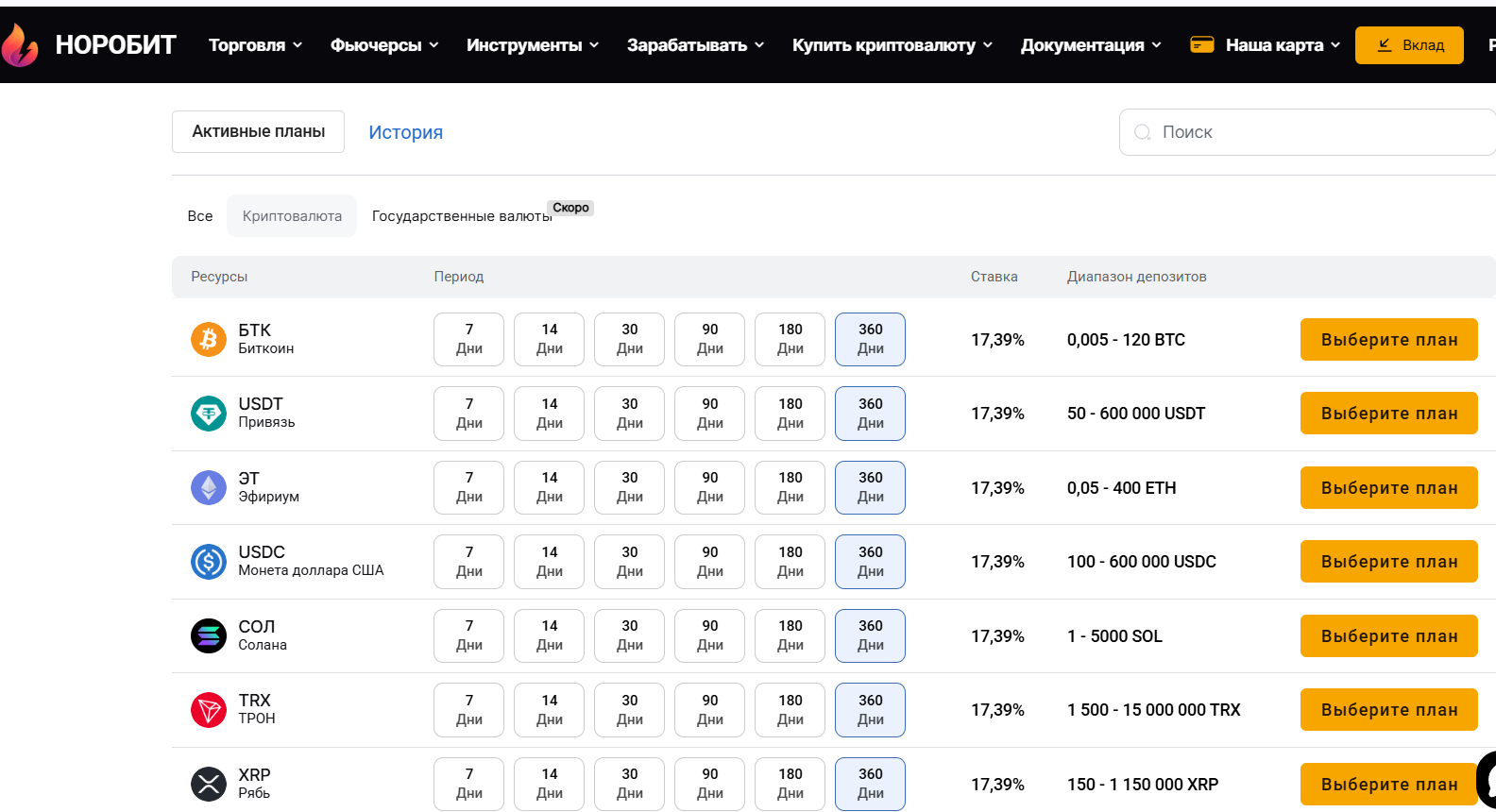Choose a plan for Эфириум
This screenshot has height=812, width=1496.
[x=1388, y=487]
